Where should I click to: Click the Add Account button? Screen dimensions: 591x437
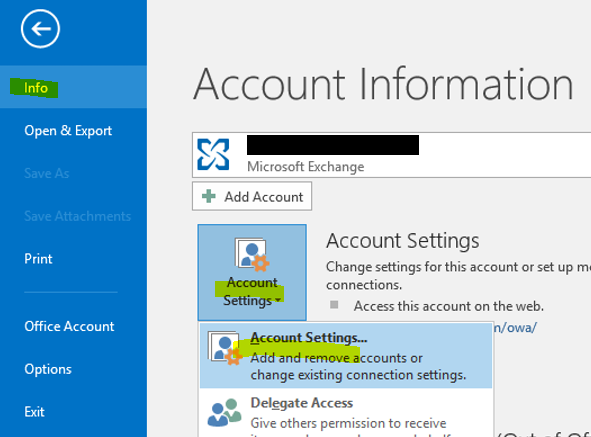coord(252,196)
